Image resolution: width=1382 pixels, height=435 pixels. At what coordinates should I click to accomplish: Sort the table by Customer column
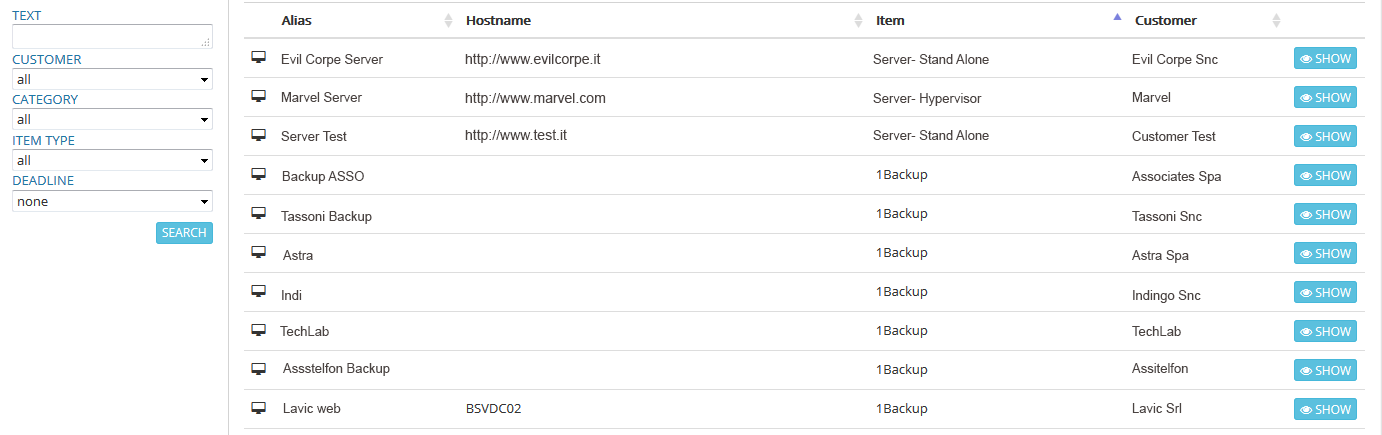[x=1165, y=20]
